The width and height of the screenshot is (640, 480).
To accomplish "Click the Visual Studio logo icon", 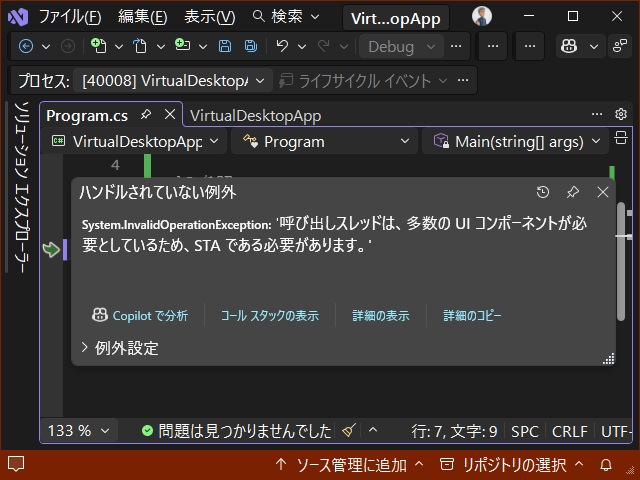I will pos(18,16).
